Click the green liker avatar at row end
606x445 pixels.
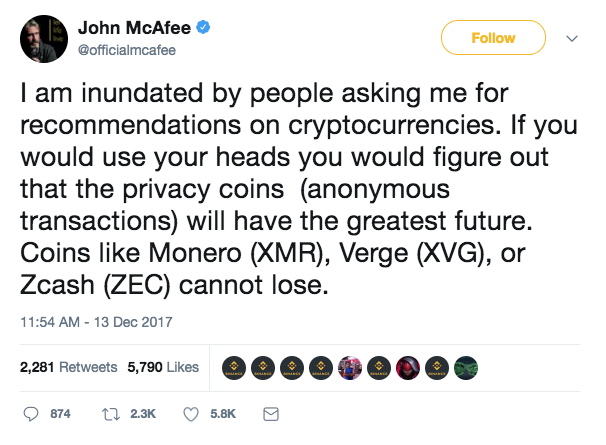click(x=466, y=368)
